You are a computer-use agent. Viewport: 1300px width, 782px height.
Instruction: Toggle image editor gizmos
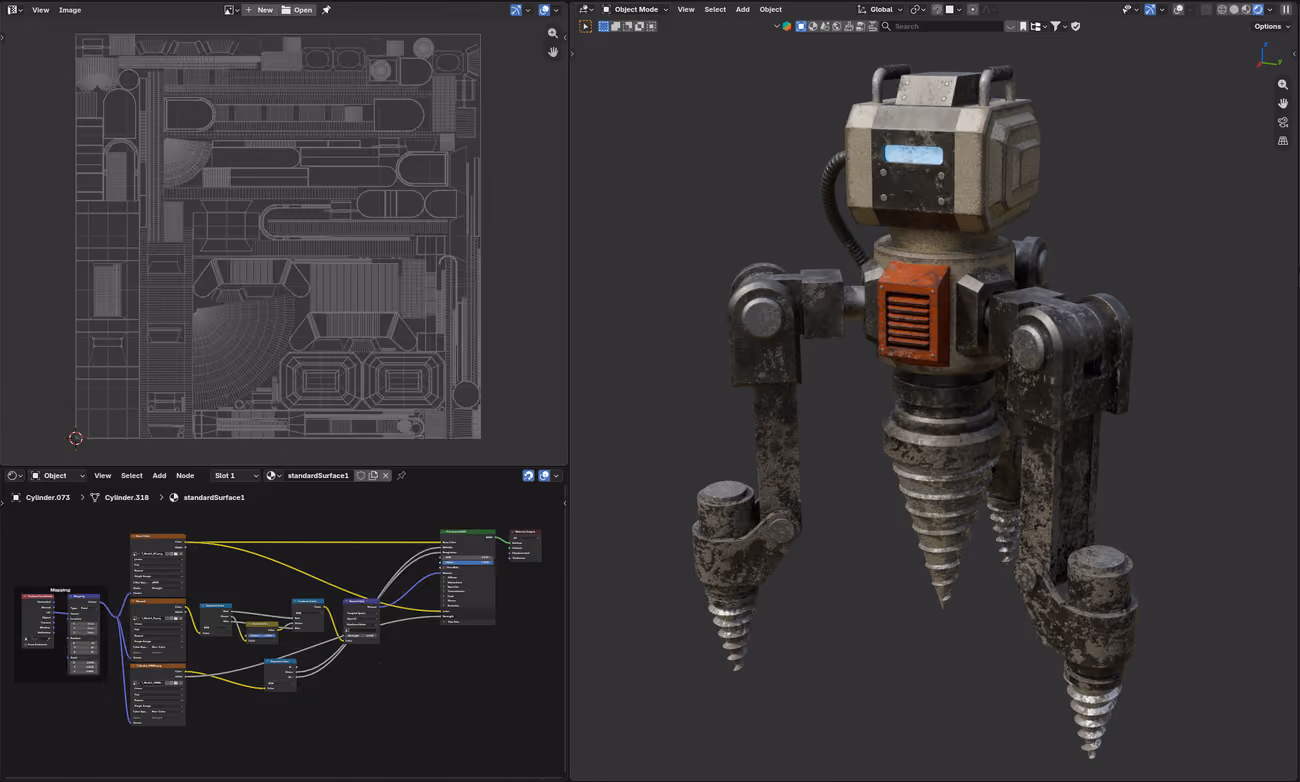pyautogui.click(x=516, y=10)
